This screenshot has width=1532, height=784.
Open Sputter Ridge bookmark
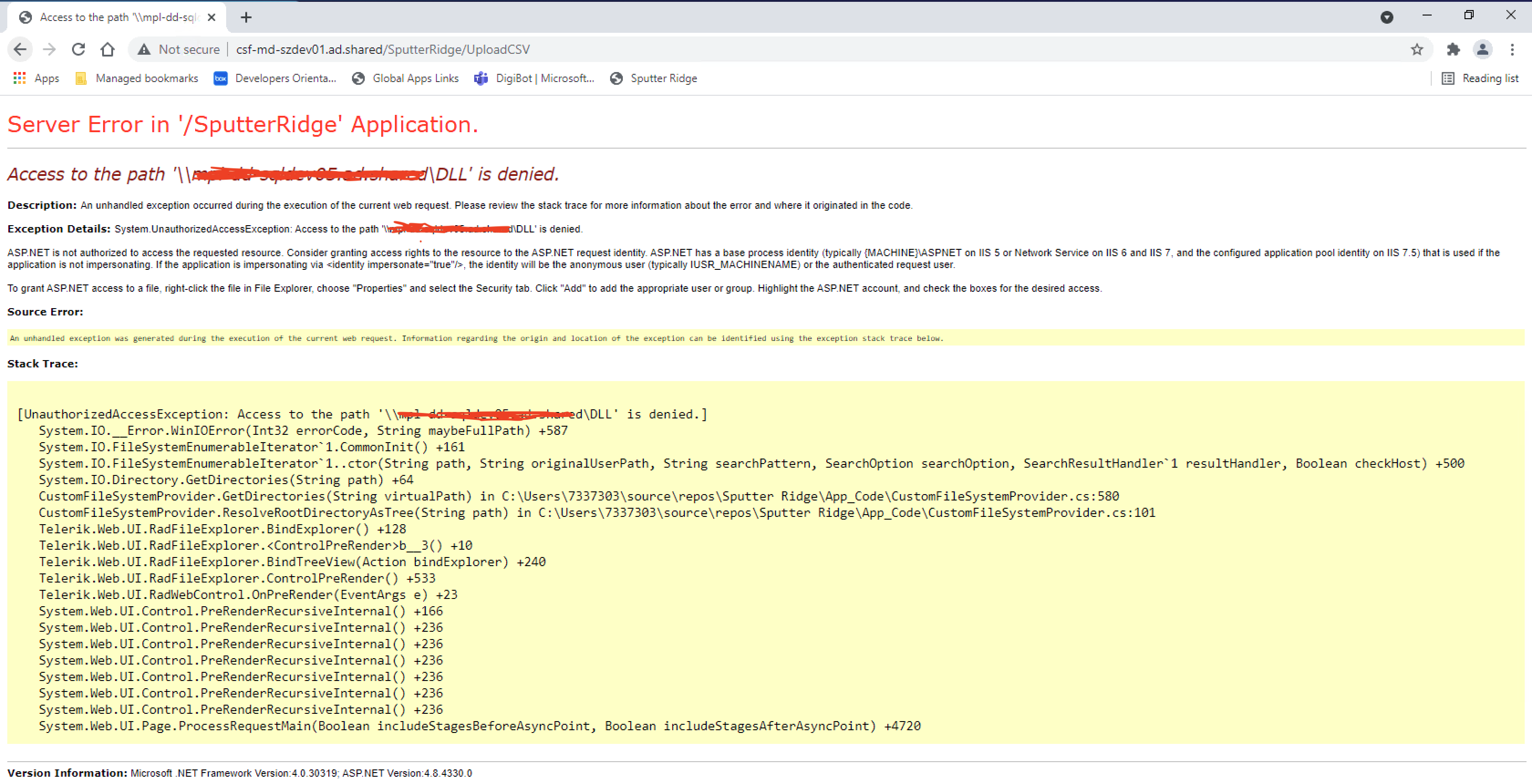[653, 78]
